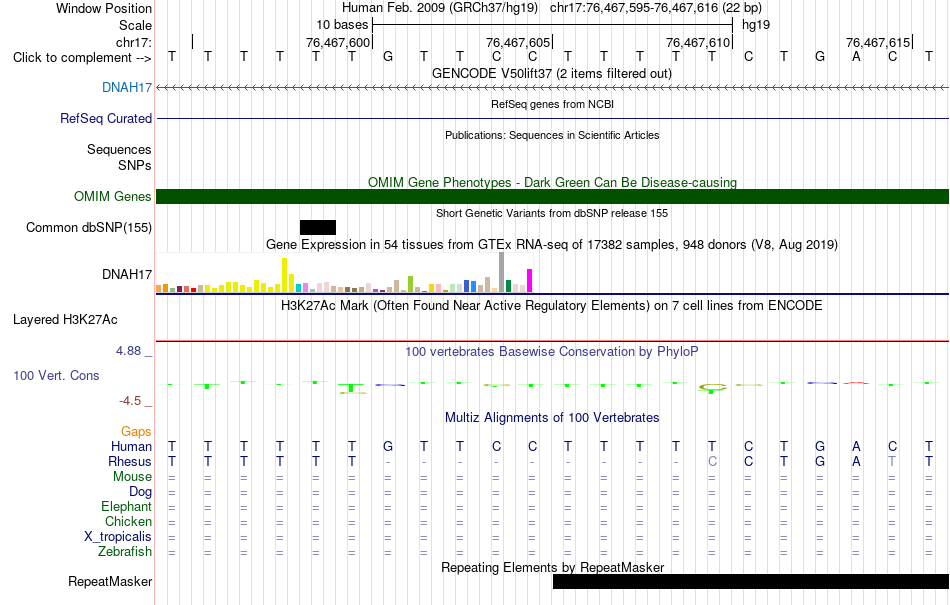Click the Window Position label

pyautogui.click(x=104, y=8)
